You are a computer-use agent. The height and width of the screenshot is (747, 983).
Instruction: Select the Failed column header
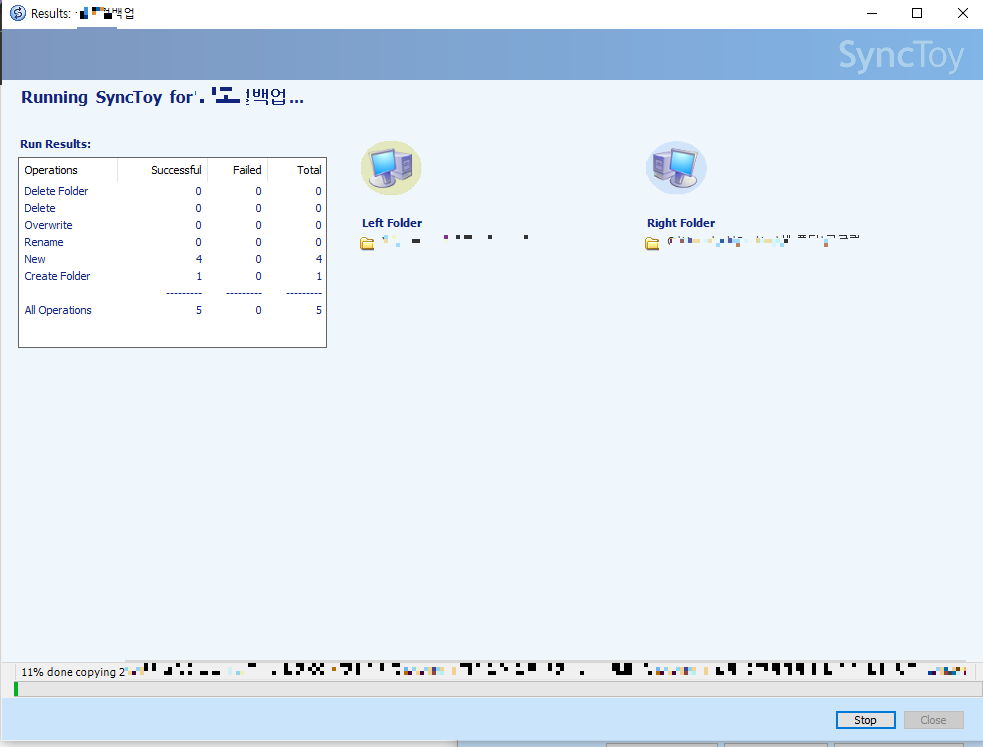point(247,170)
